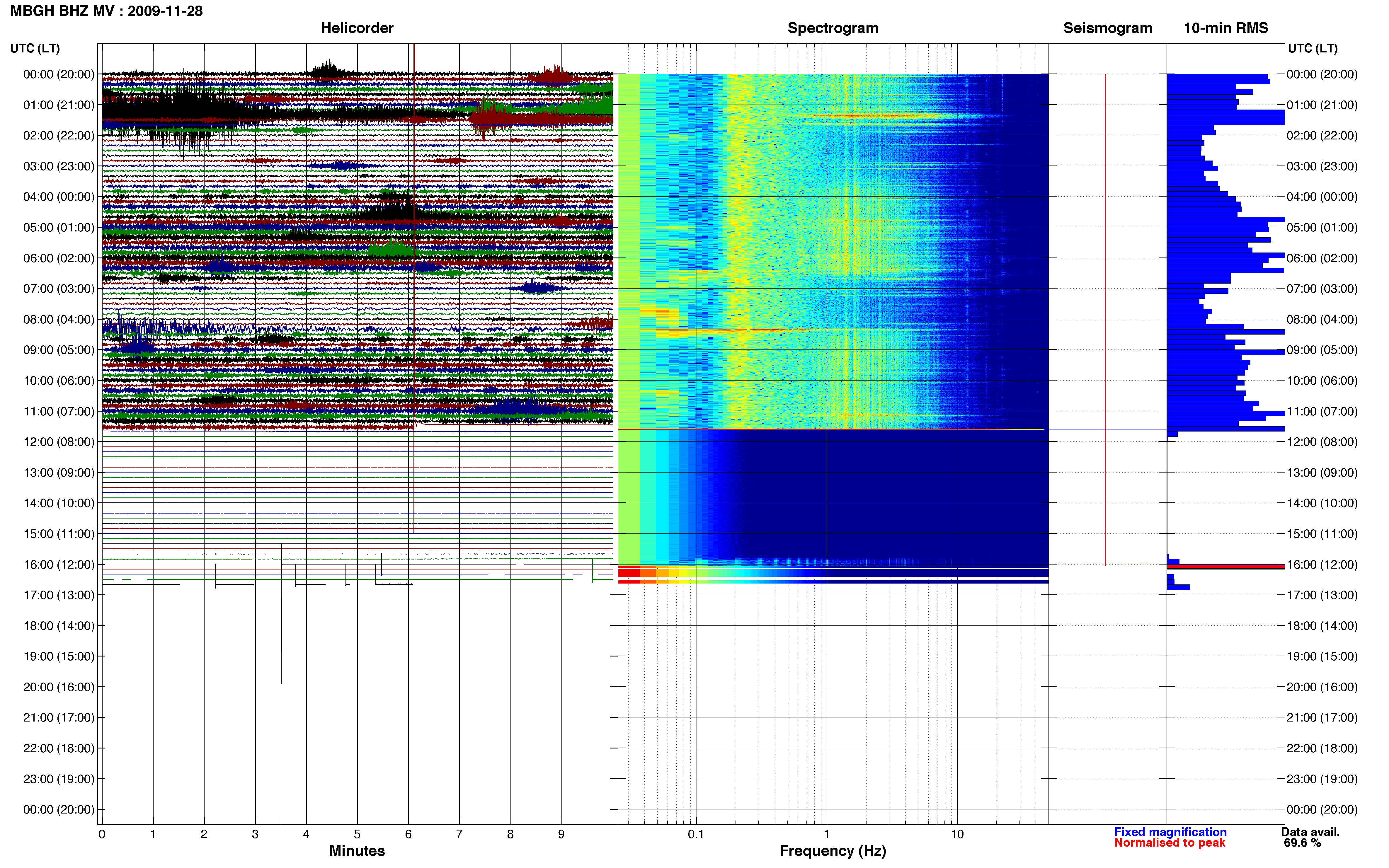Select "13:00 (09:00)" on the RMS time axis
Image resolution: width=1389 pixels, height=868 pixels.
coord(1322,473)
